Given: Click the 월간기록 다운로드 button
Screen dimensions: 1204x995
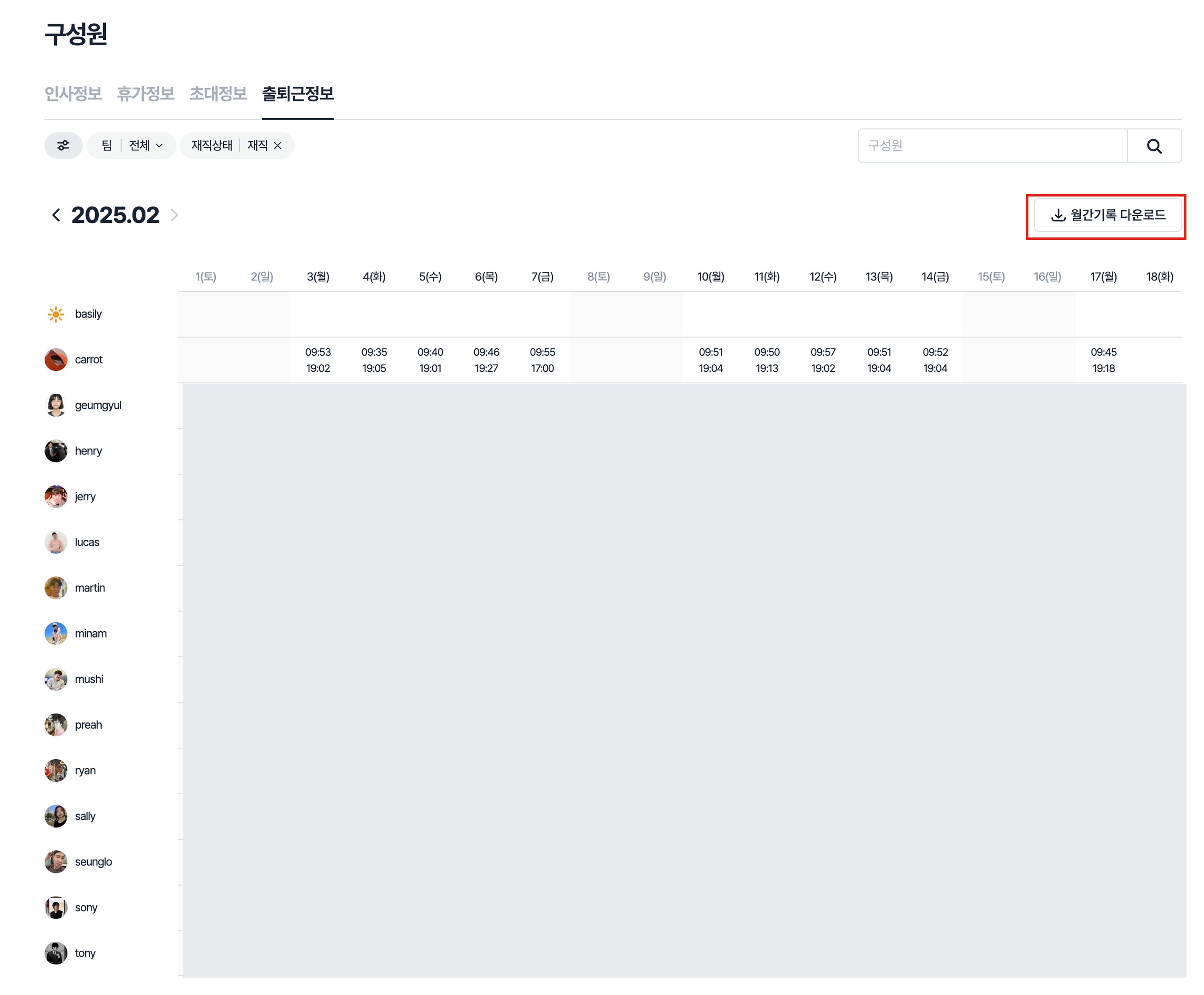Looking at the screenshot, I should coord(1107,215).
